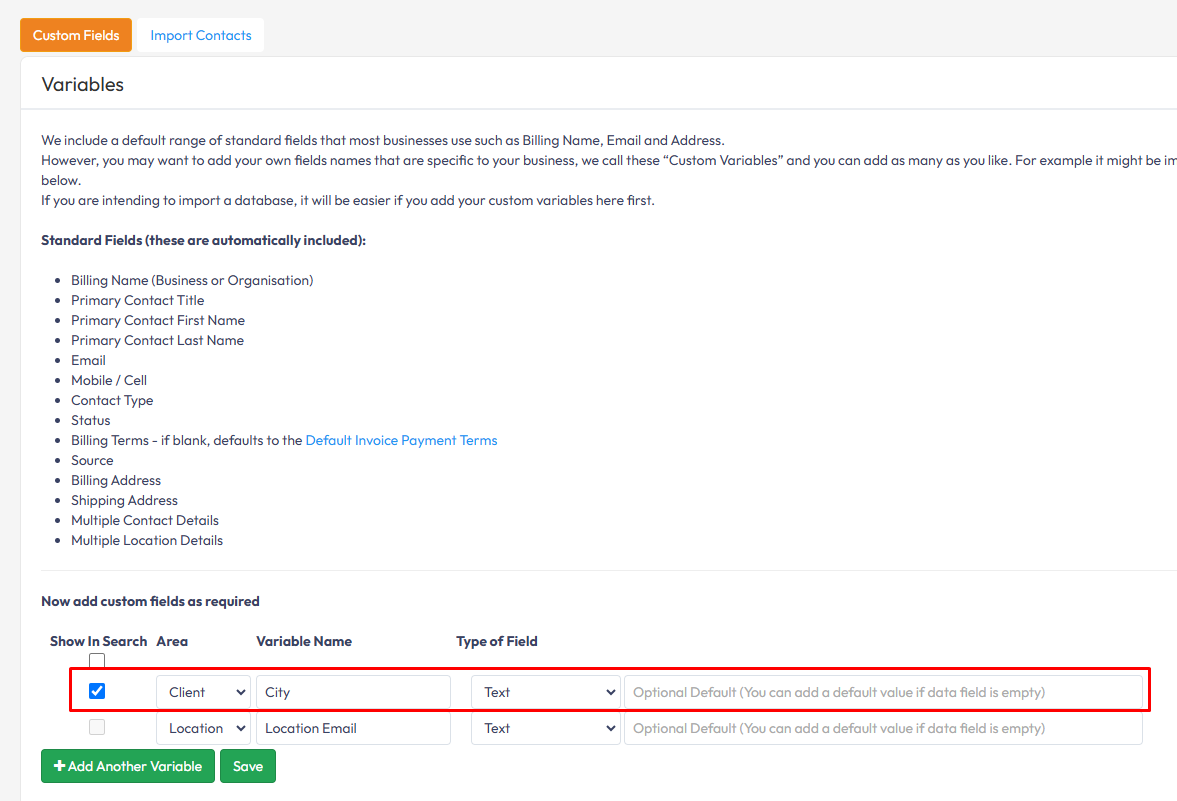This screenshot has width=1177, height=801.
Task: Select the Billing Name (Business or Organisation) item
Action: [192, 281]
